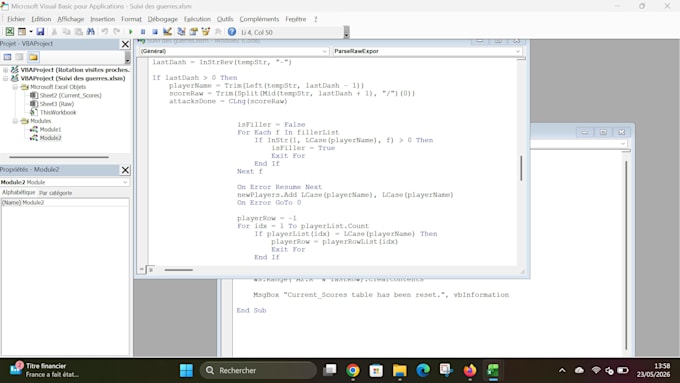Switch to Alphabétique properties tab
Image resolution: width=680 pixels, height=383 pixels.
point(19,193)
